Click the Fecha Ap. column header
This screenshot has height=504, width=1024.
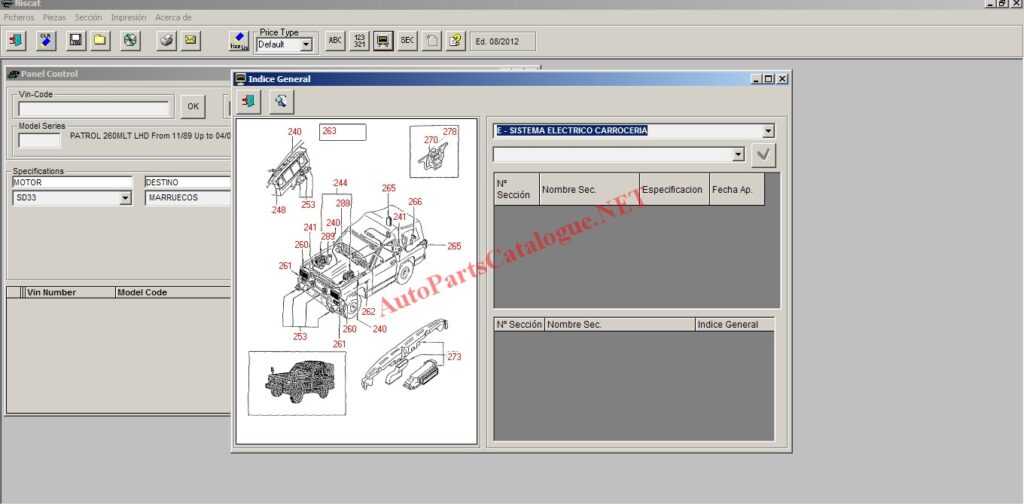737,189
